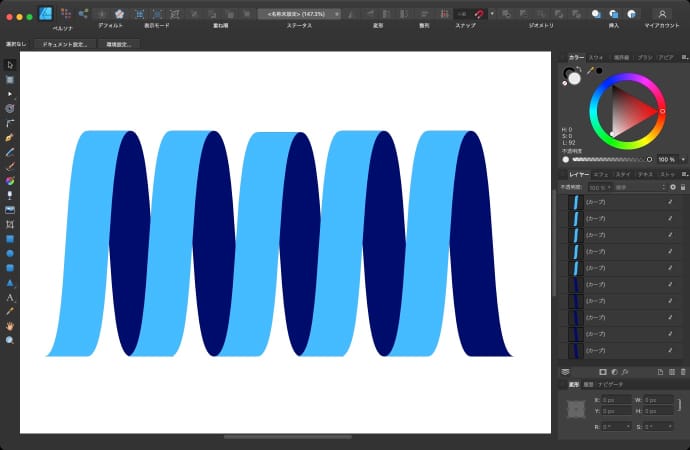Activate the Zoom magnifier tool
Viewport: 690px width, 450px height.
click(10, 340)
